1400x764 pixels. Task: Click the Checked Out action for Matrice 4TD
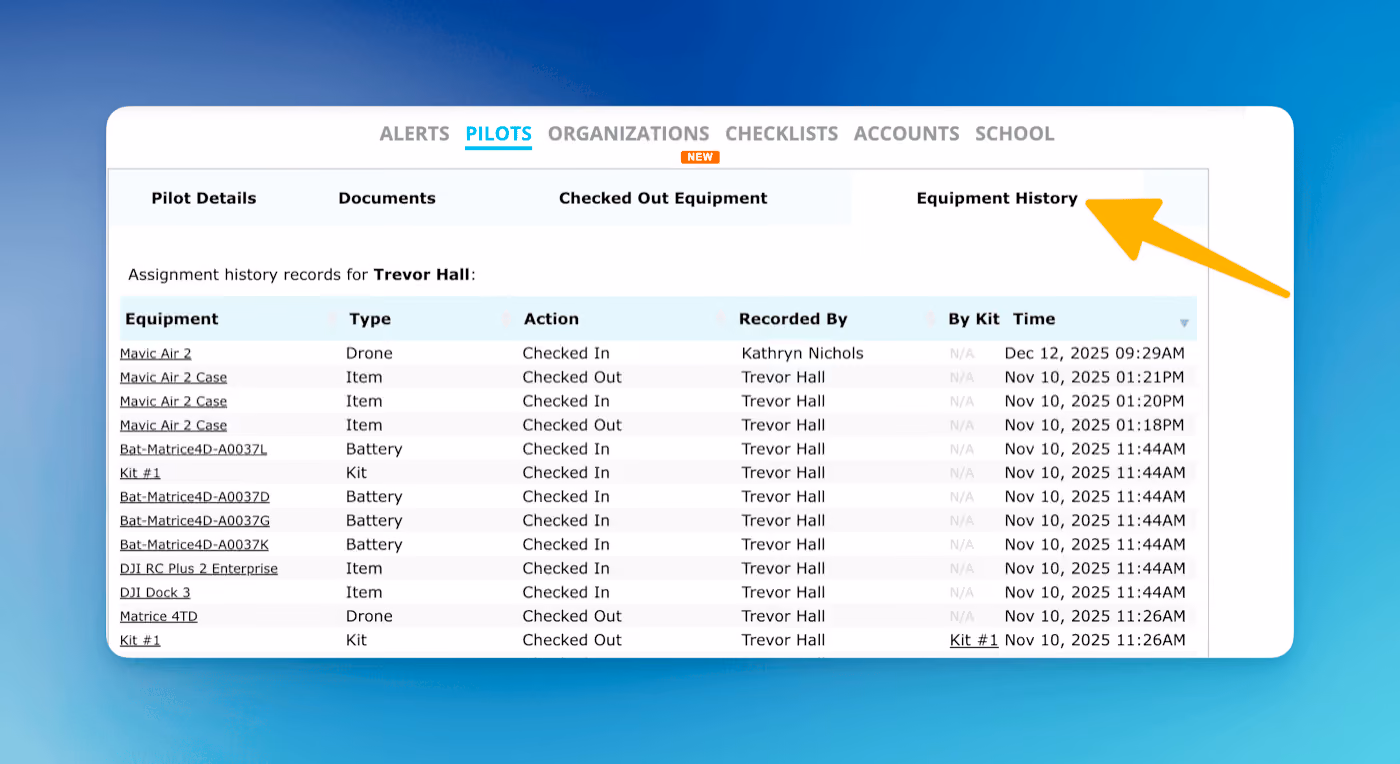pyautogui.click(x=571, y=616)
